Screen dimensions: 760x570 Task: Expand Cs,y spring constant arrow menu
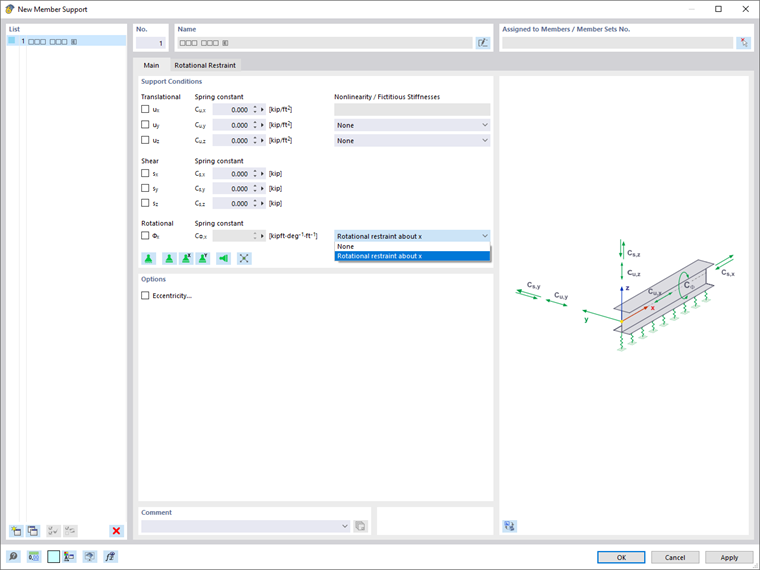[263, 189]
